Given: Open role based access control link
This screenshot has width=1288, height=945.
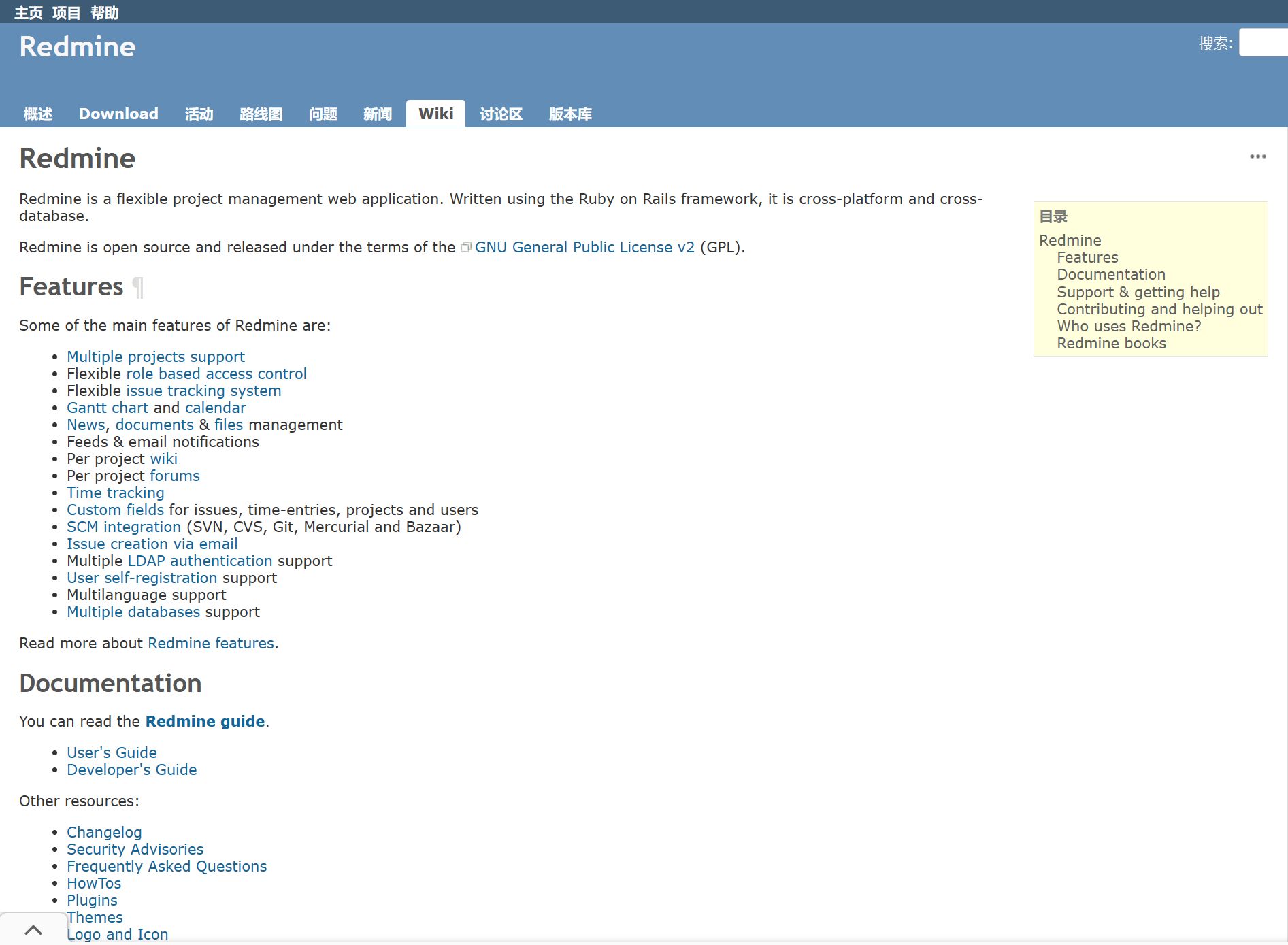Looking at the screenshot, I should [216, 374].
